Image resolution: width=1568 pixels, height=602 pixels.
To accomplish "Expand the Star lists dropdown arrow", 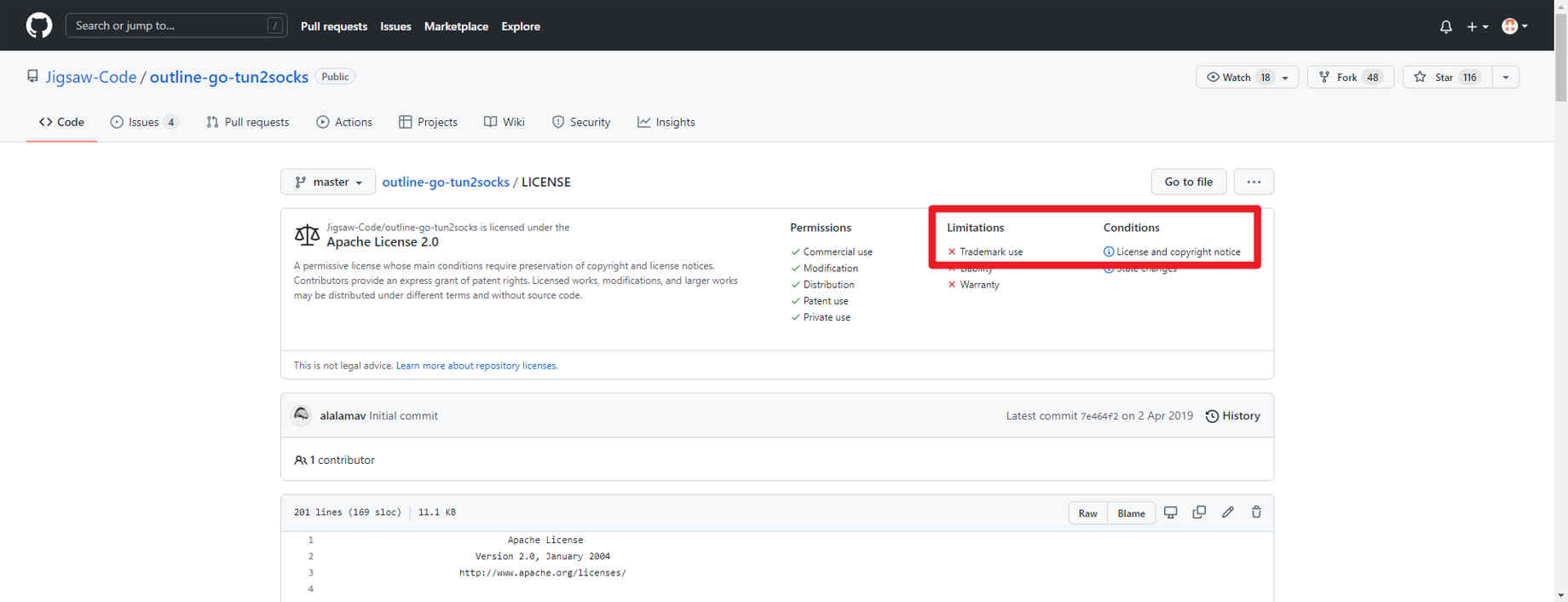I will (1506, 78).
